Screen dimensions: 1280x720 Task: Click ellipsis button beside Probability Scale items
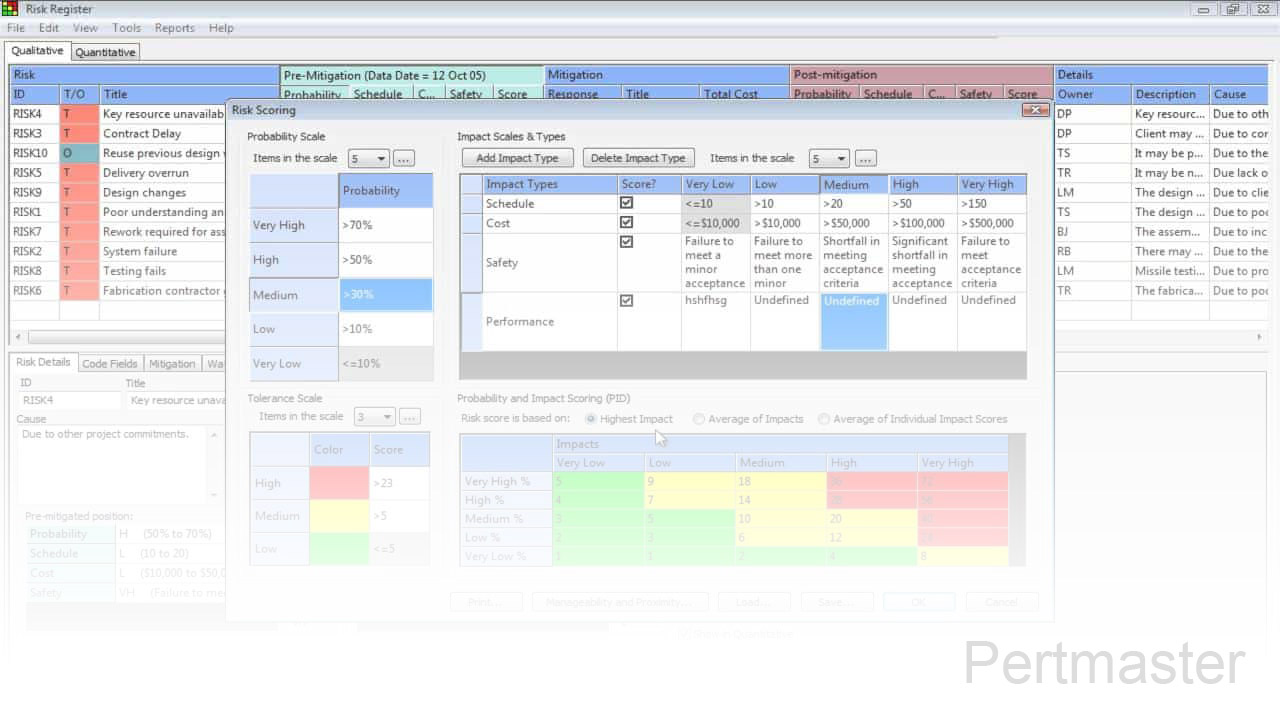coord(403,159)
